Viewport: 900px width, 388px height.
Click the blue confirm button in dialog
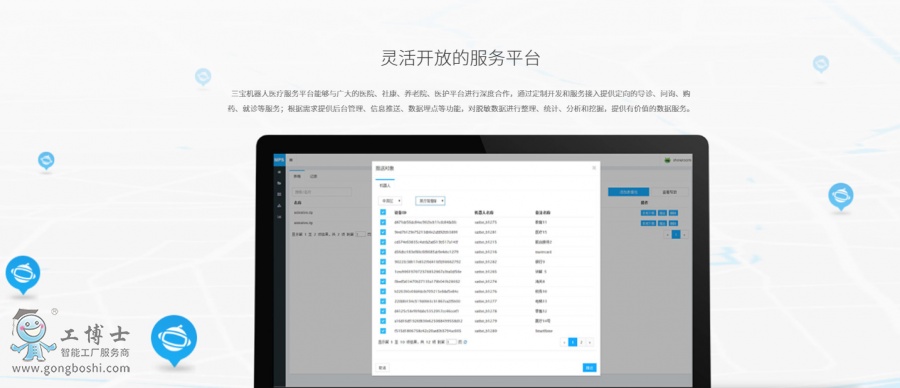(x=589, y=367)
